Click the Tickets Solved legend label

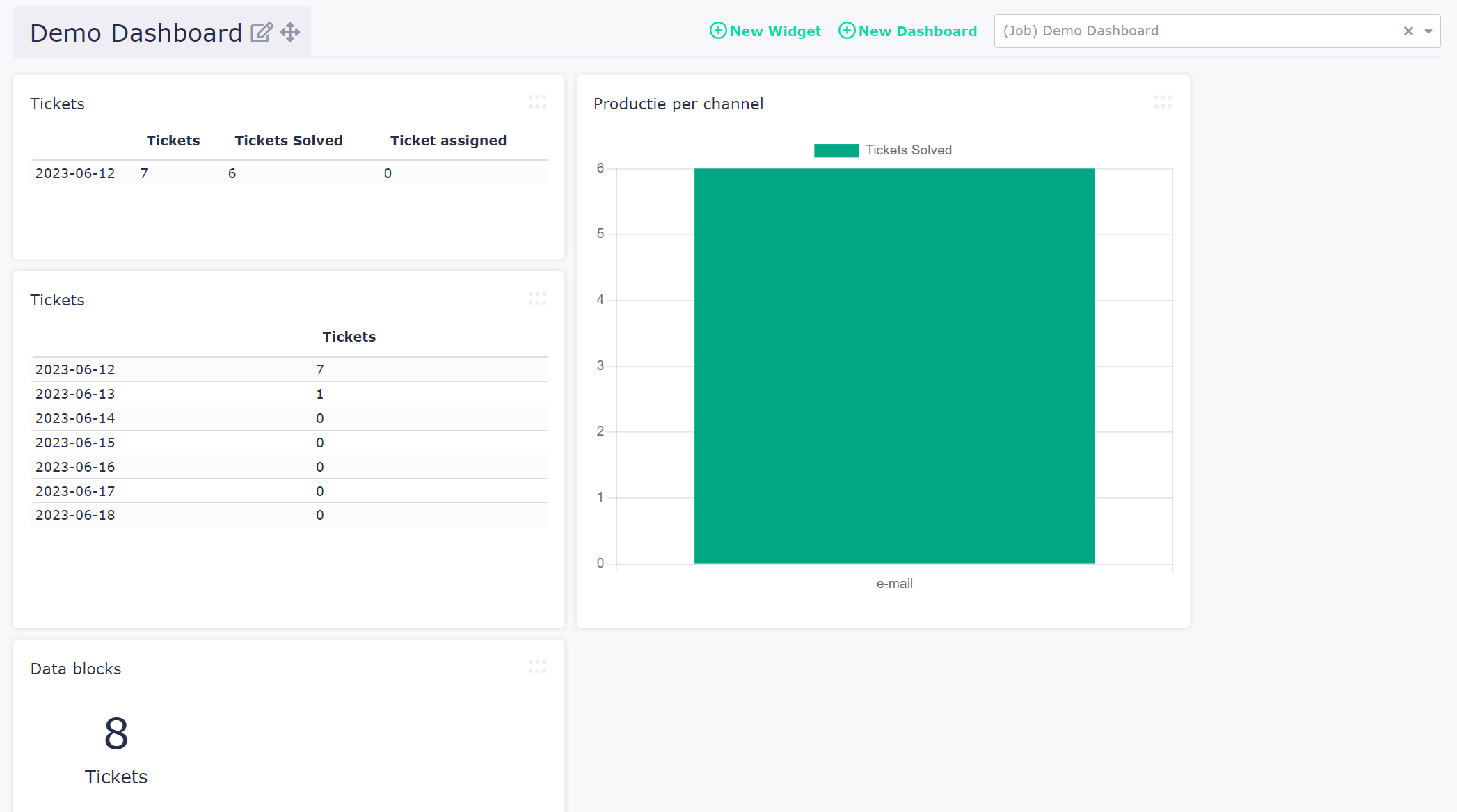pyautogui.click(x=909, y=150)
